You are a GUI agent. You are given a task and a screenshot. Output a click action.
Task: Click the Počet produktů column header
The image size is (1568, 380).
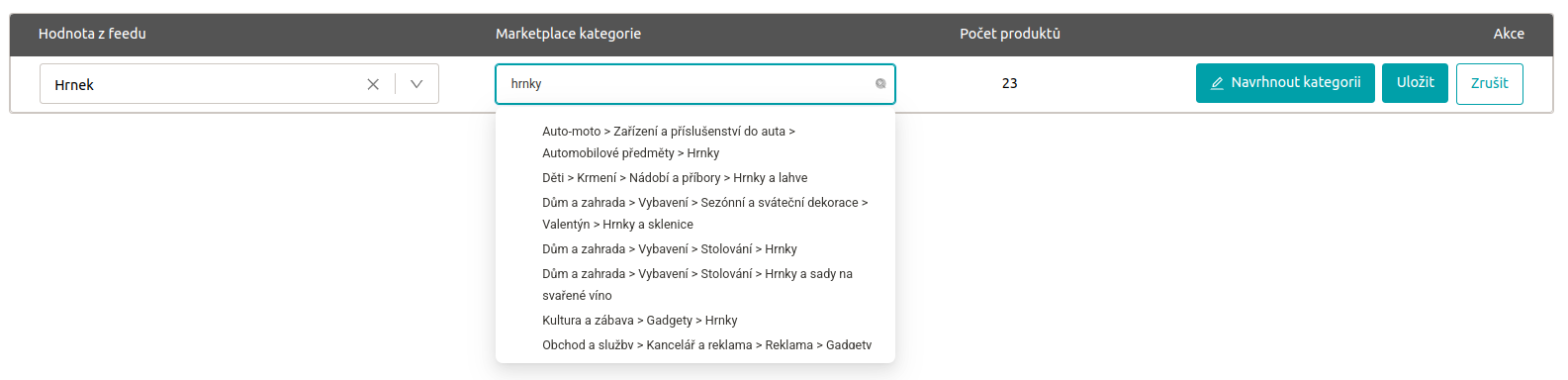pos(1010,34)
